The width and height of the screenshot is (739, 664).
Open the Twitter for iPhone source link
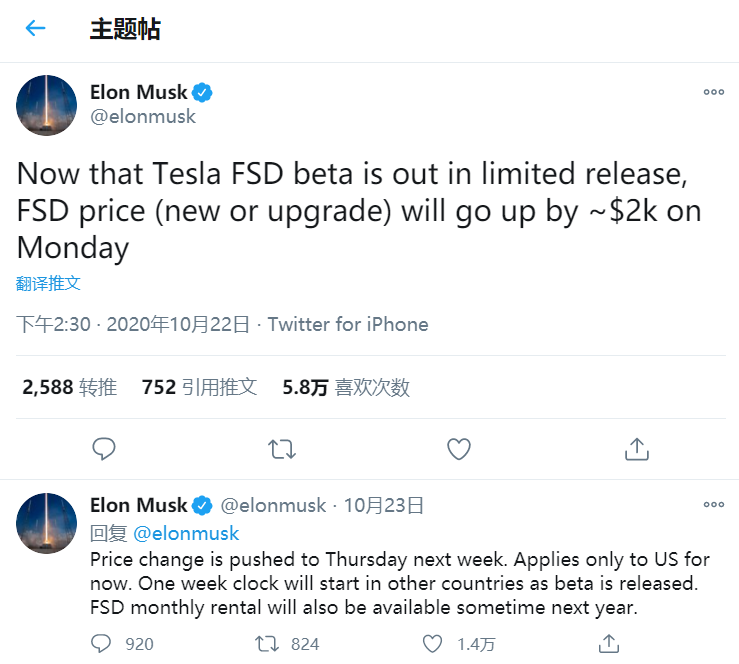(x=348, y=324)
